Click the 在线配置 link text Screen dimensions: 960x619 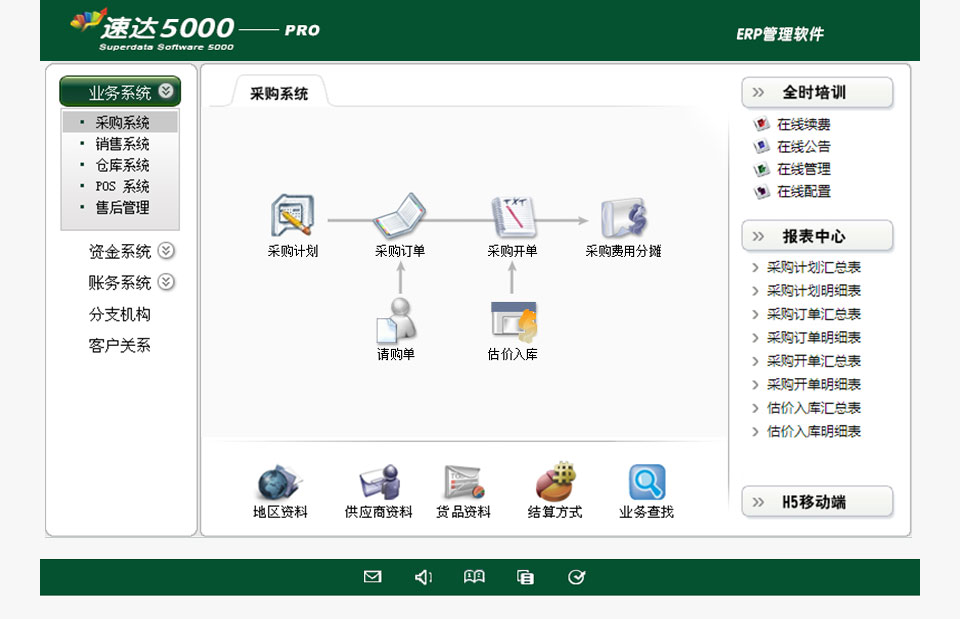804,192
